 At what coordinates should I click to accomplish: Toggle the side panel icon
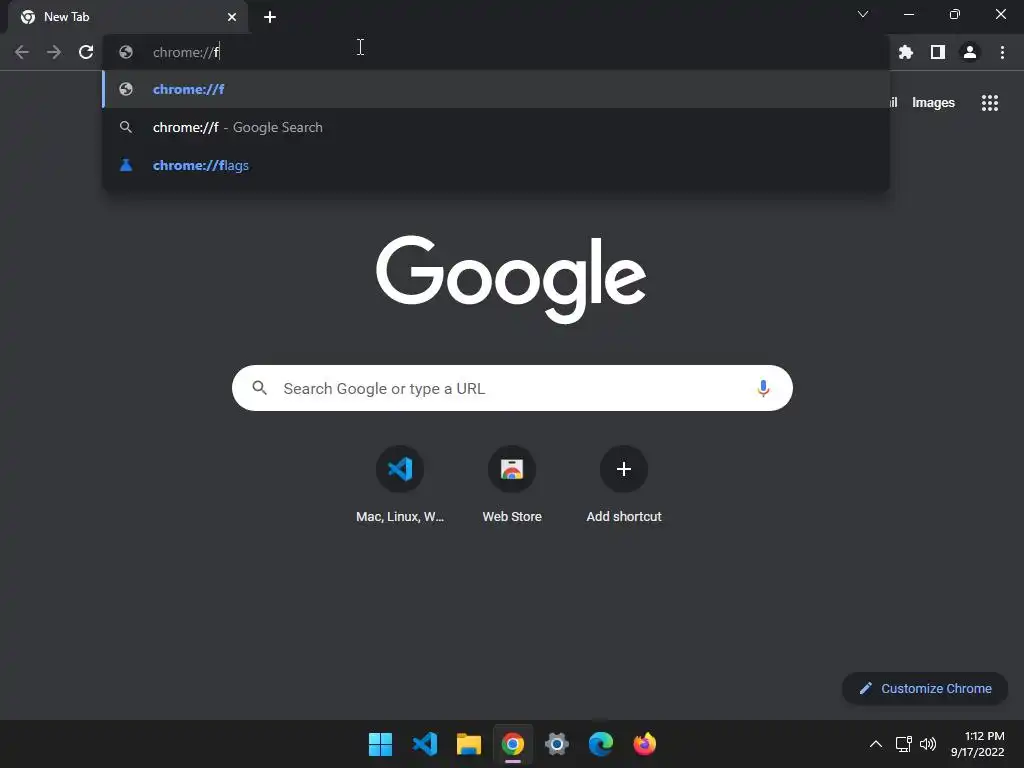click(x=938, y=52)
